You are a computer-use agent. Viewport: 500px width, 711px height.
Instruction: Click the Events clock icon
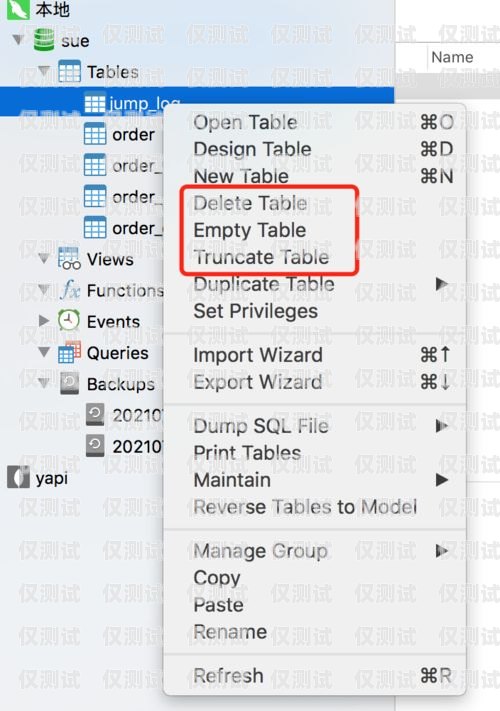click(69, 321)
